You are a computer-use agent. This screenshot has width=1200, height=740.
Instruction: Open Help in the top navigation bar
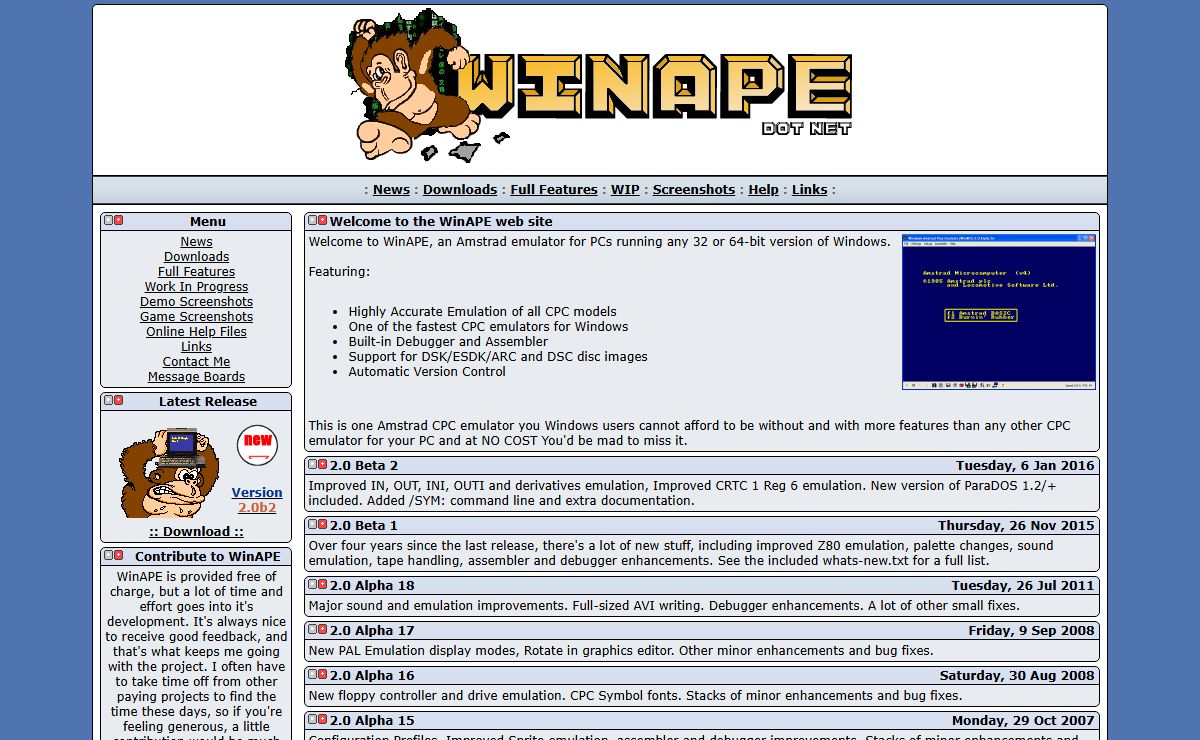(x=763, y=189)
